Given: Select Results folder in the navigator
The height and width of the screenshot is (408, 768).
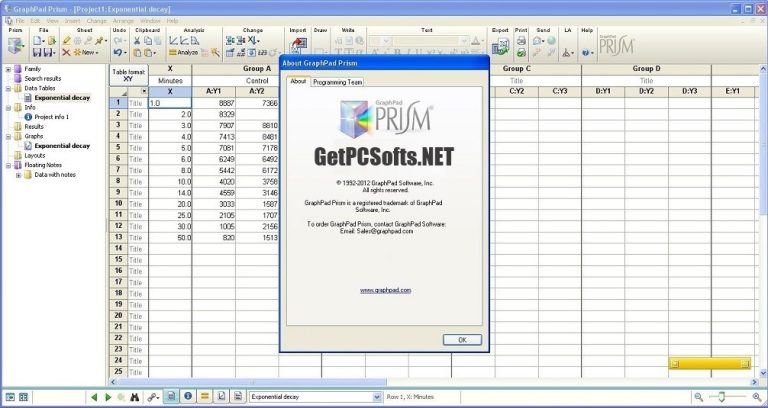Looking at the screenshot, I should [34, 126].
